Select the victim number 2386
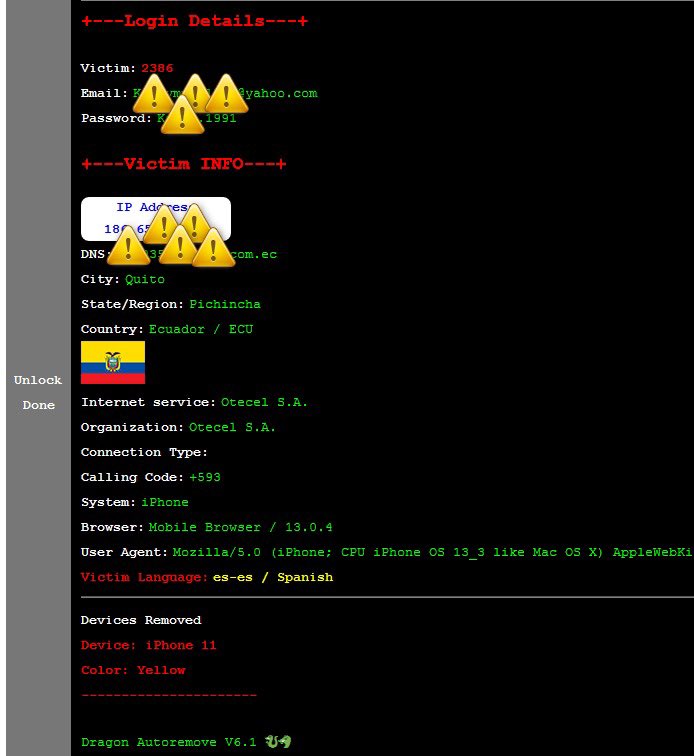The width and height of the screenshot is (694, 756). (157, 68)
